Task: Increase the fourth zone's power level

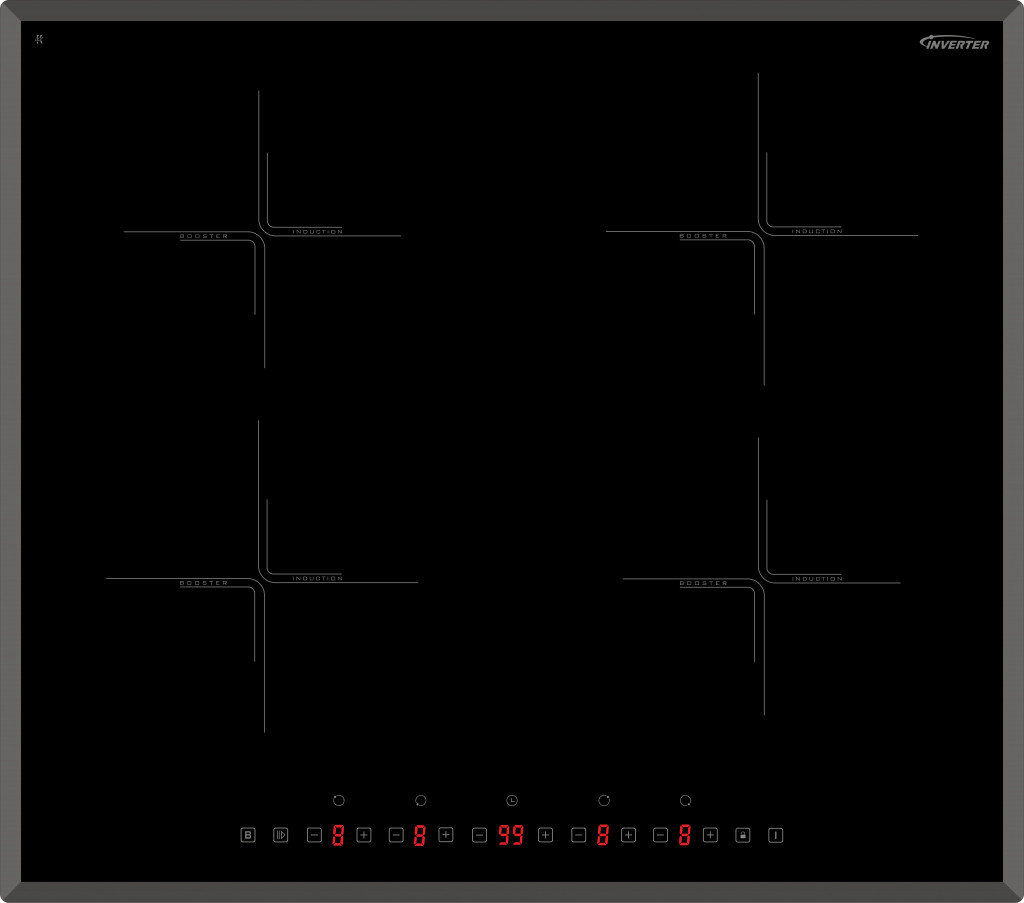Action: pos(710,835)
